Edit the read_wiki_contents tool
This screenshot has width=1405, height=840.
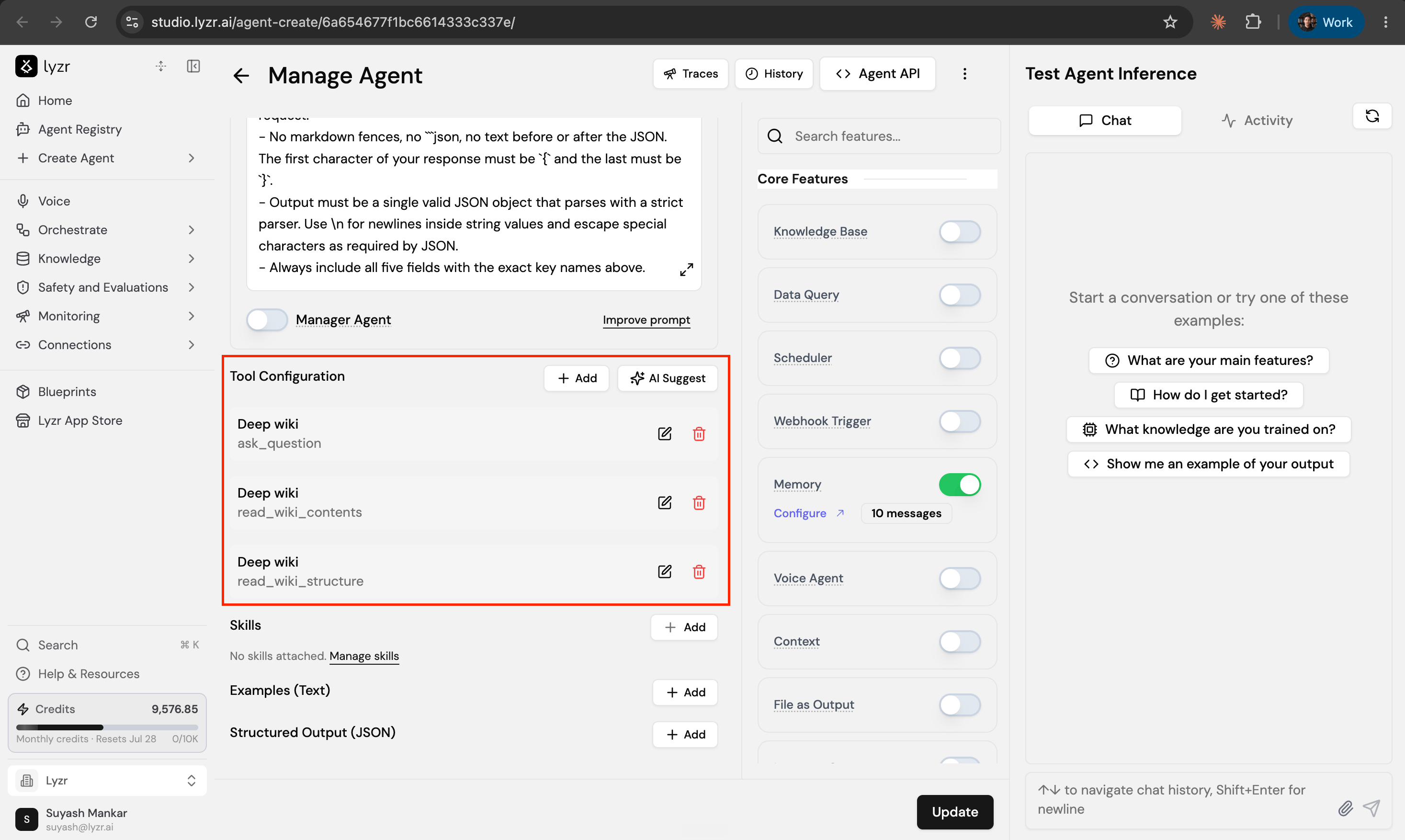click(x=665, y=503)
